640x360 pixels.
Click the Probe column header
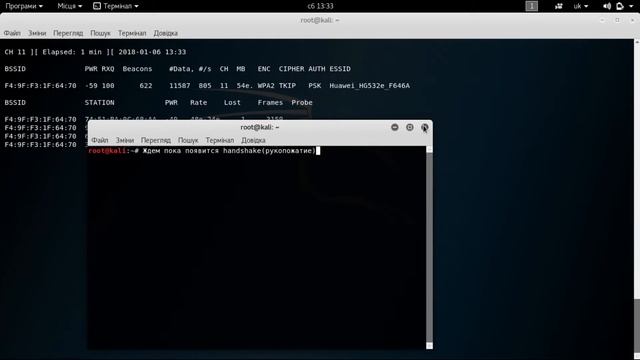tap(302, 102)
